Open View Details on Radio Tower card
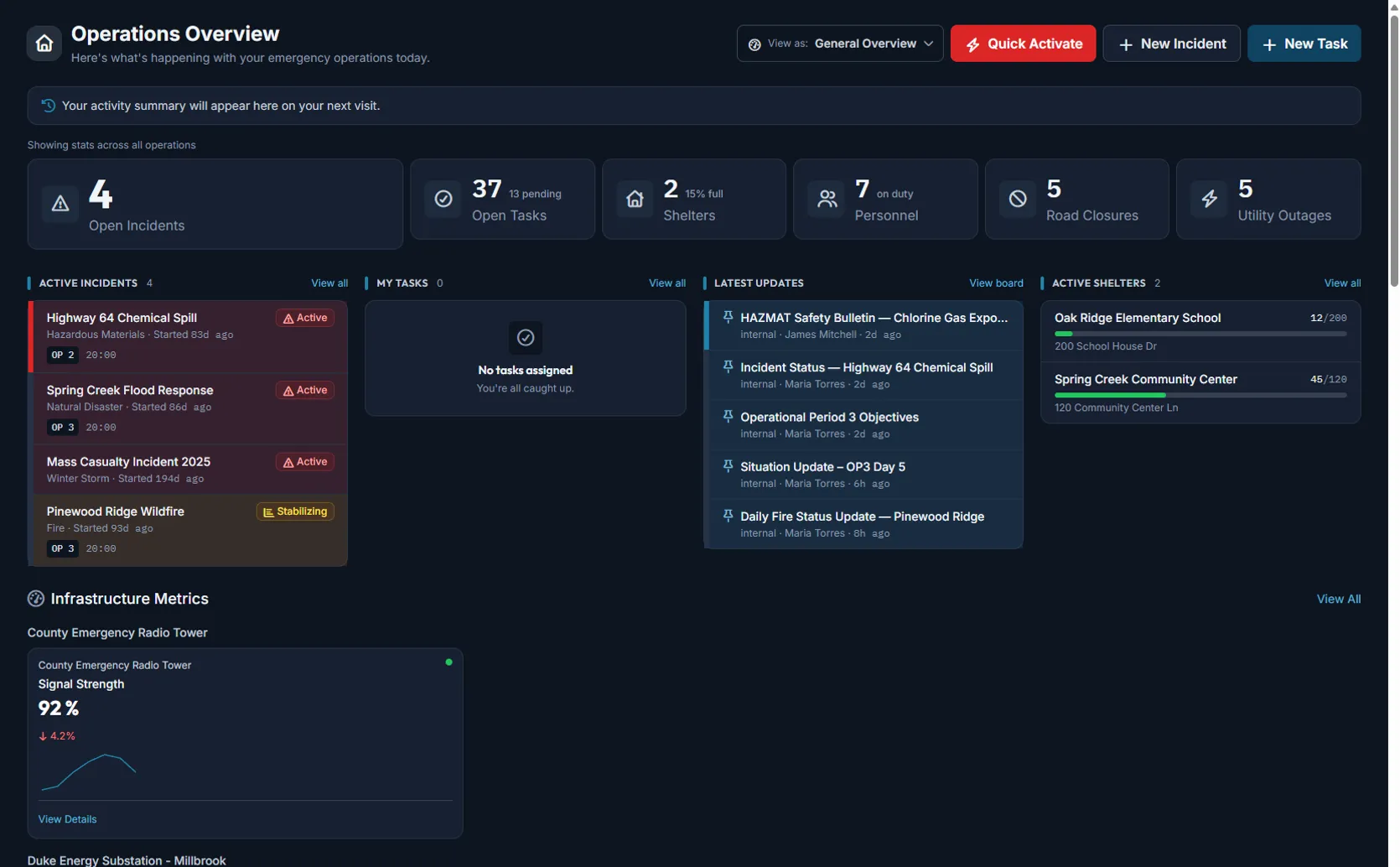 pos(67,819)
